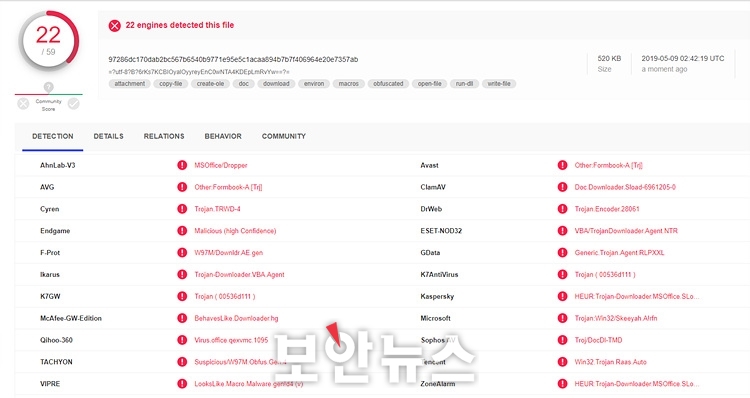Select the 'write-file' tag

pyautogui.click(x=499, y=84)
